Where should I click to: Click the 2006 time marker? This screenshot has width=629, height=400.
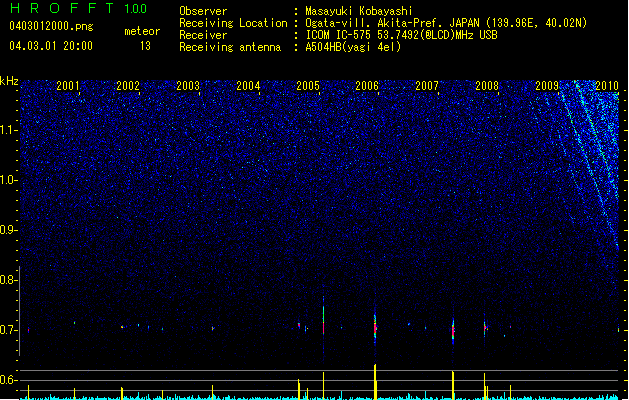(367, 86)
